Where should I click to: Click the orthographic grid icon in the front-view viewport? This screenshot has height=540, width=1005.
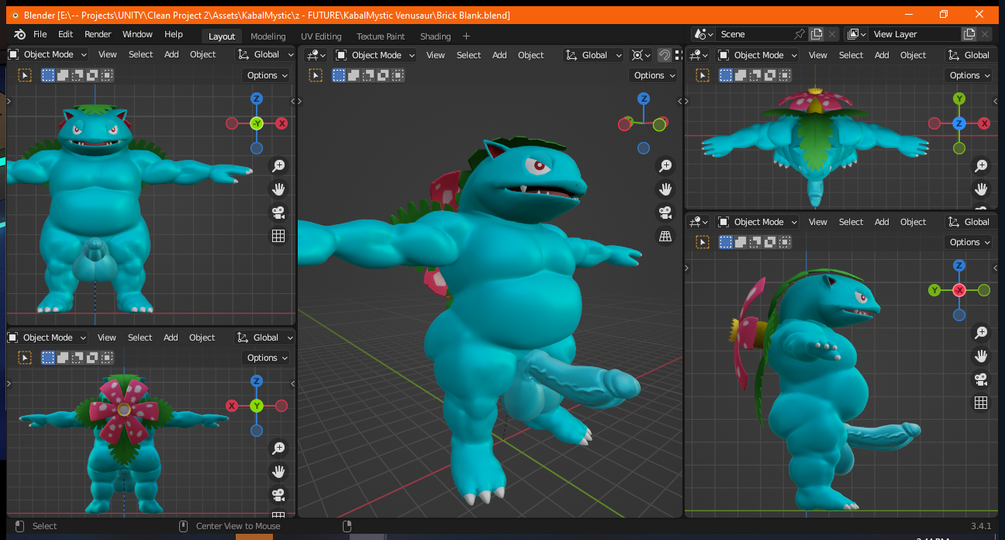(x=278, y=236)
